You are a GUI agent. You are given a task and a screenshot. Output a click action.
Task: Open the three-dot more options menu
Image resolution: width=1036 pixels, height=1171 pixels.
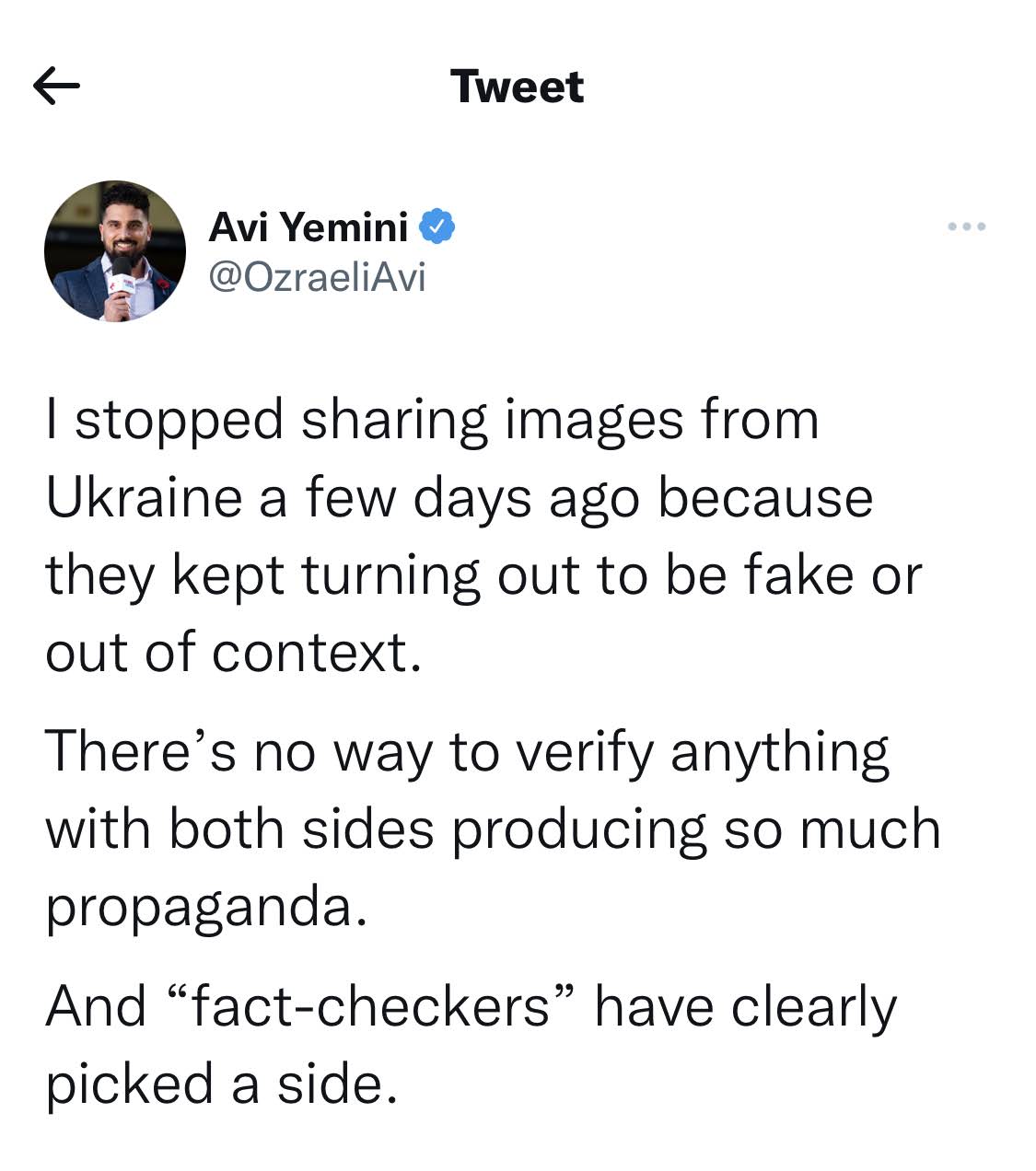pyautogui.click(x=967, y=226)
